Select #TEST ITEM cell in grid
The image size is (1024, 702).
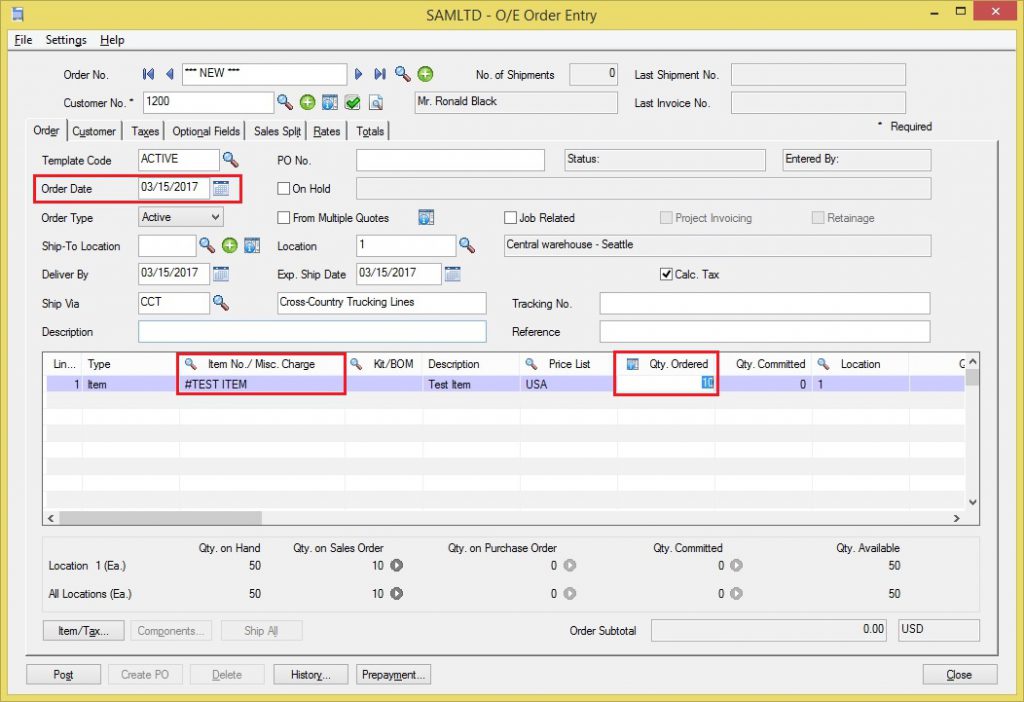(x=261, y=384)
